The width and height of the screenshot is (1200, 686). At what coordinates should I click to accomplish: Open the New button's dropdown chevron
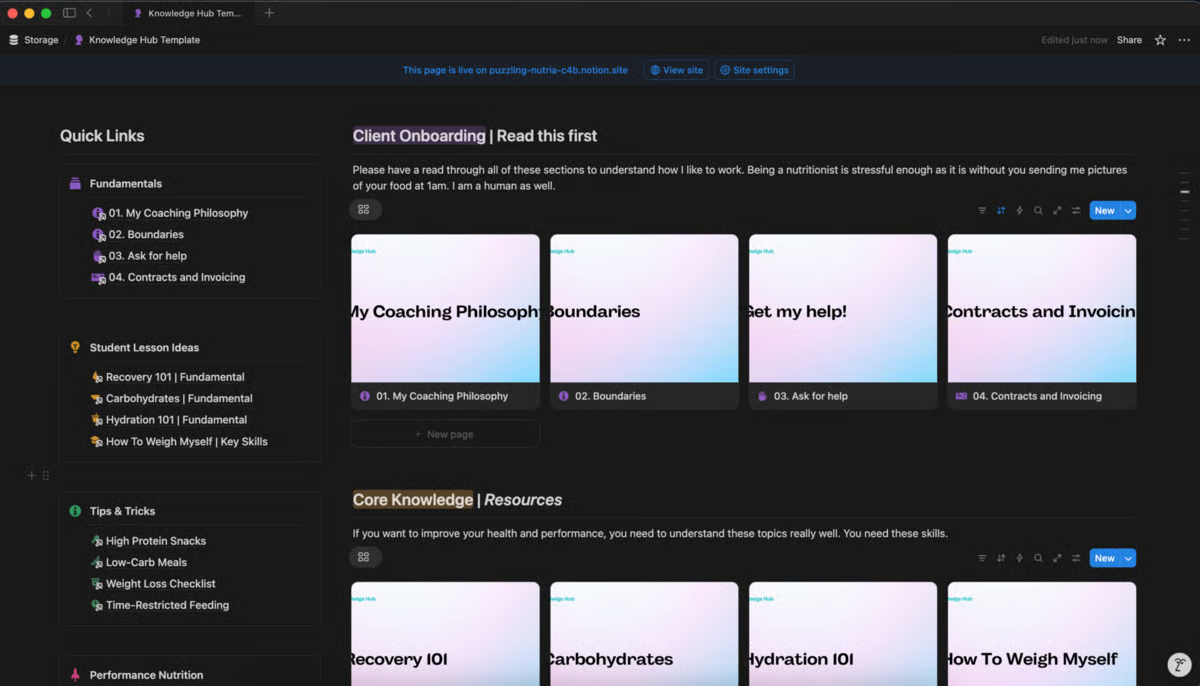pyautogui.click(x=1128, y=210)
